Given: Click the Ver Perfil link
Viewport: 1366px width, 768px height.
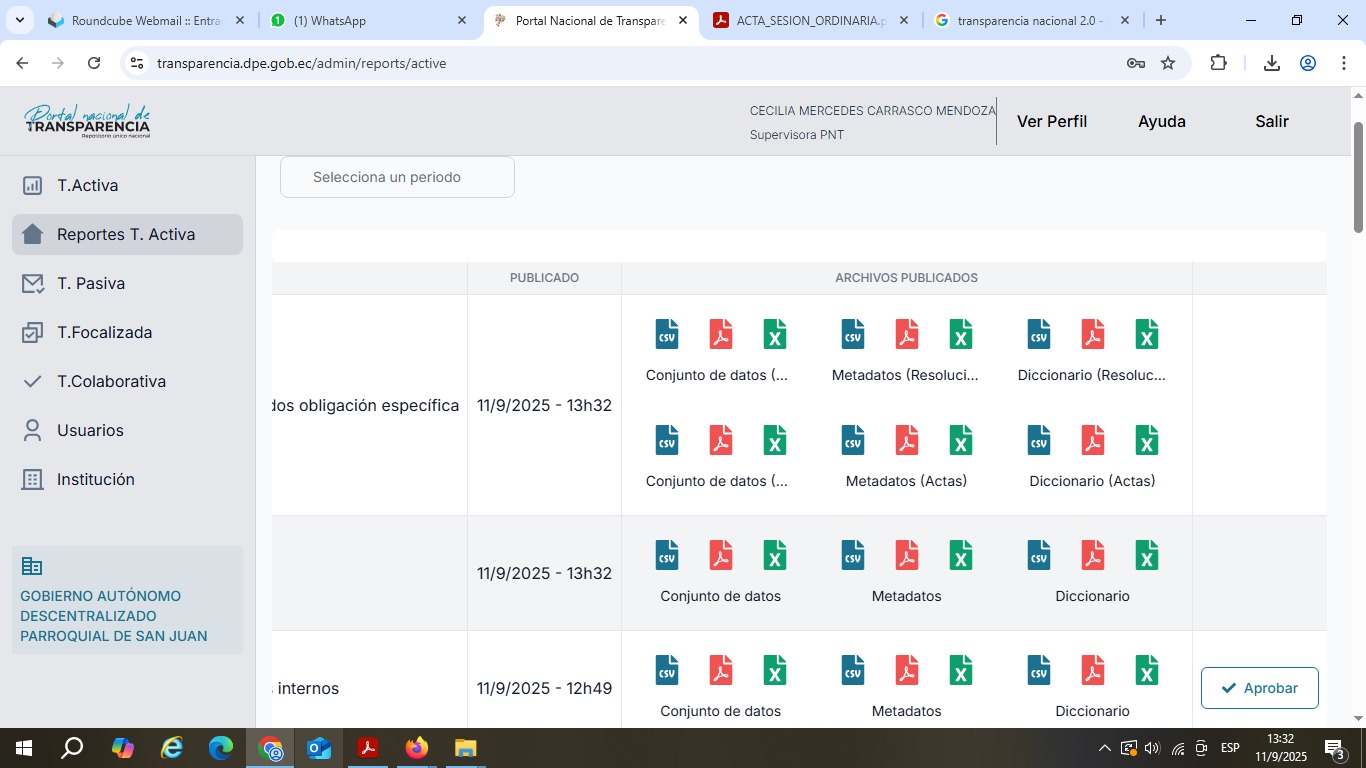Looking at the screenshot, I should coord(1051,122).
